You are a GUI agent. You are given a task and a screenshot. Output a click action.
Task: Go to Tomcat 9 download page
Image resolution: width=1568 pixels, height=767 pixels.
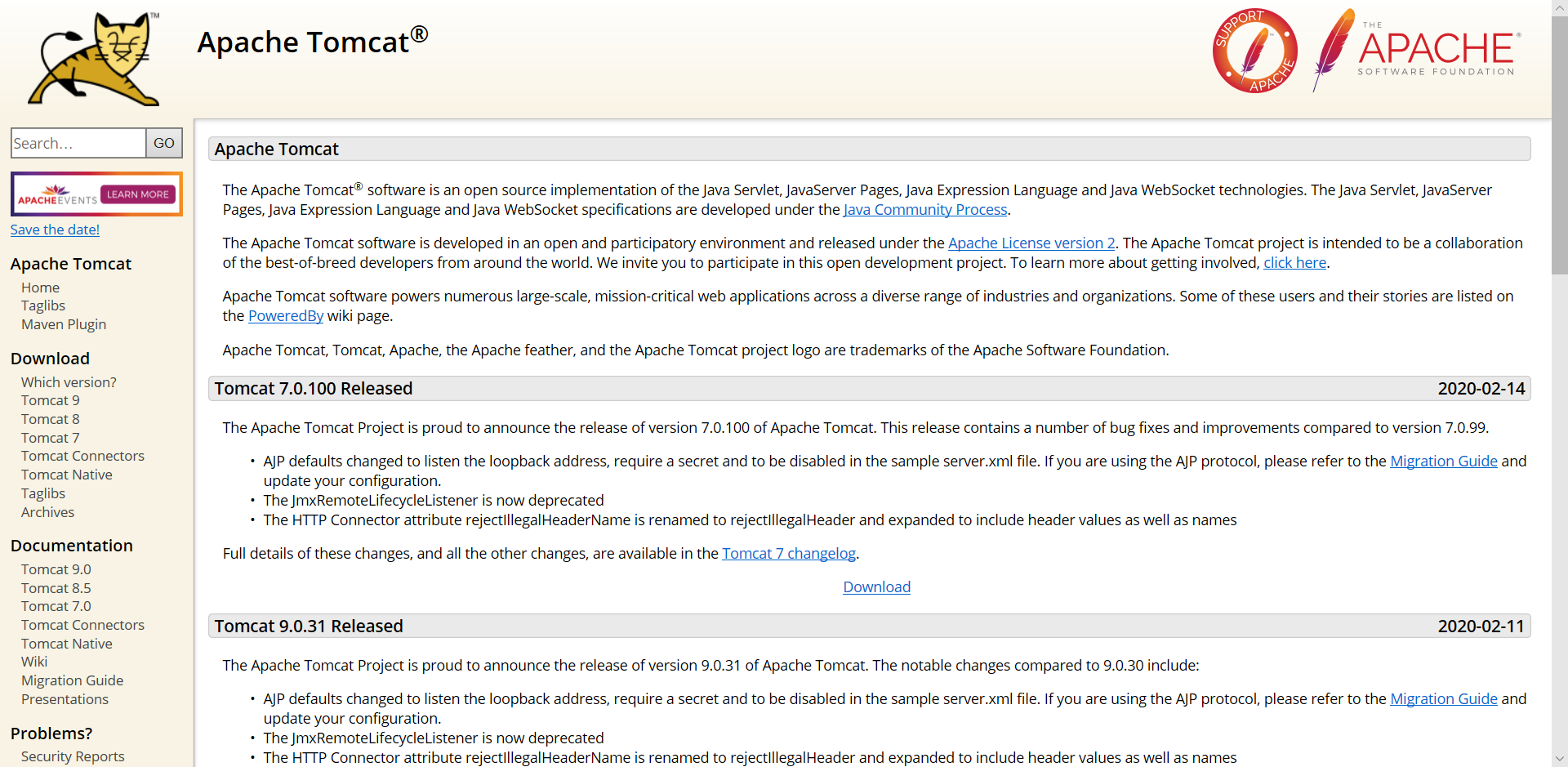click(51, 400)
